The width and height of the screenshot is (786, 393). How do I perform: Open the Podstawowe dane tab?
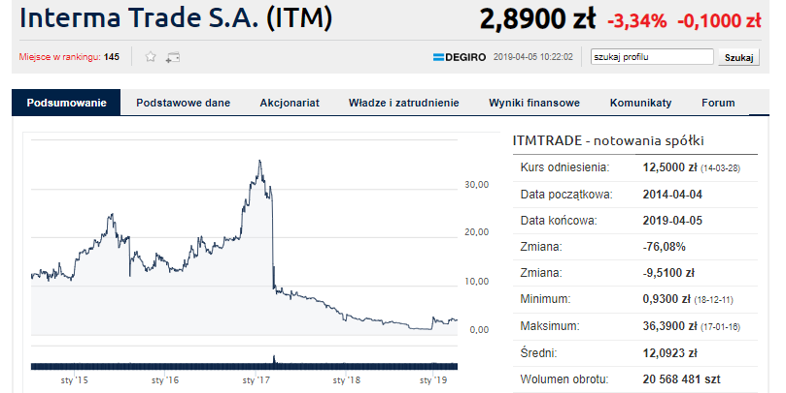coord(183,103)
